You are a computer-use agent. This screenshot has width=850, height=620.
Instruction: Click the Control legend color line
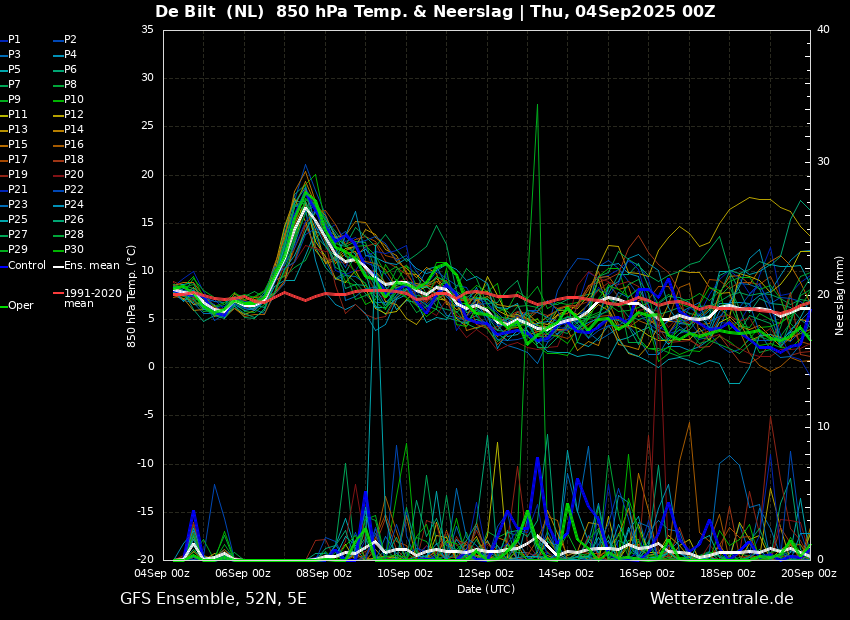pos(3,266)
